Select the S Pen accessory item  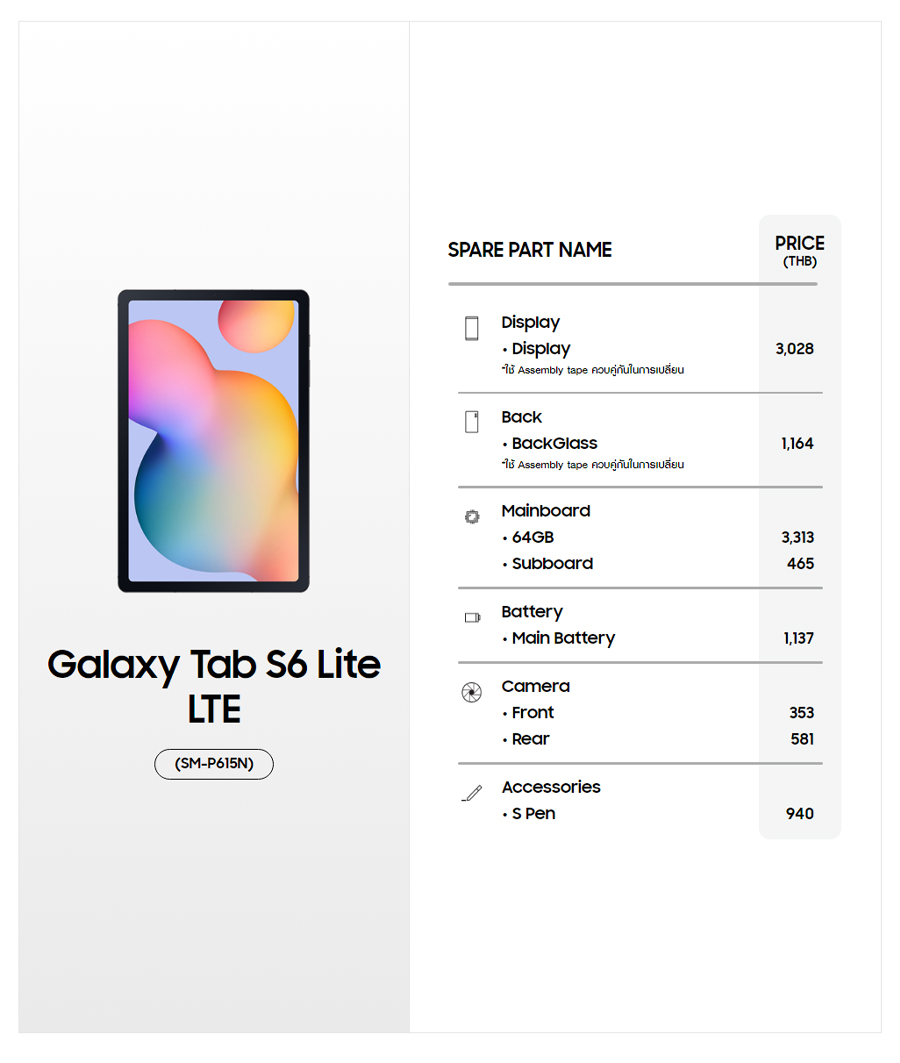533,814
